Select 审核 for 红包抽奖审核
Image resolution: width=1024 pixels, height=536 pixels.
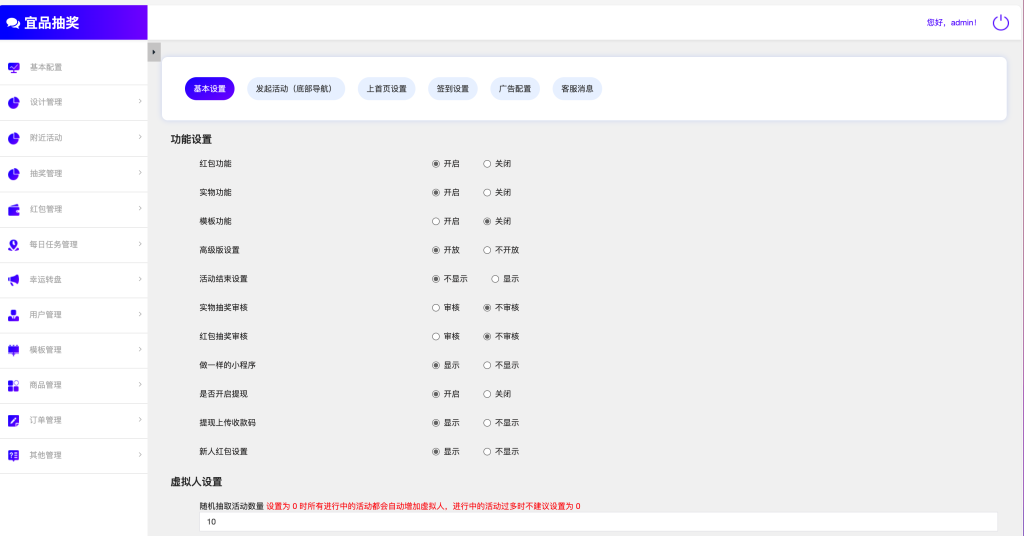tap(436, 336)
